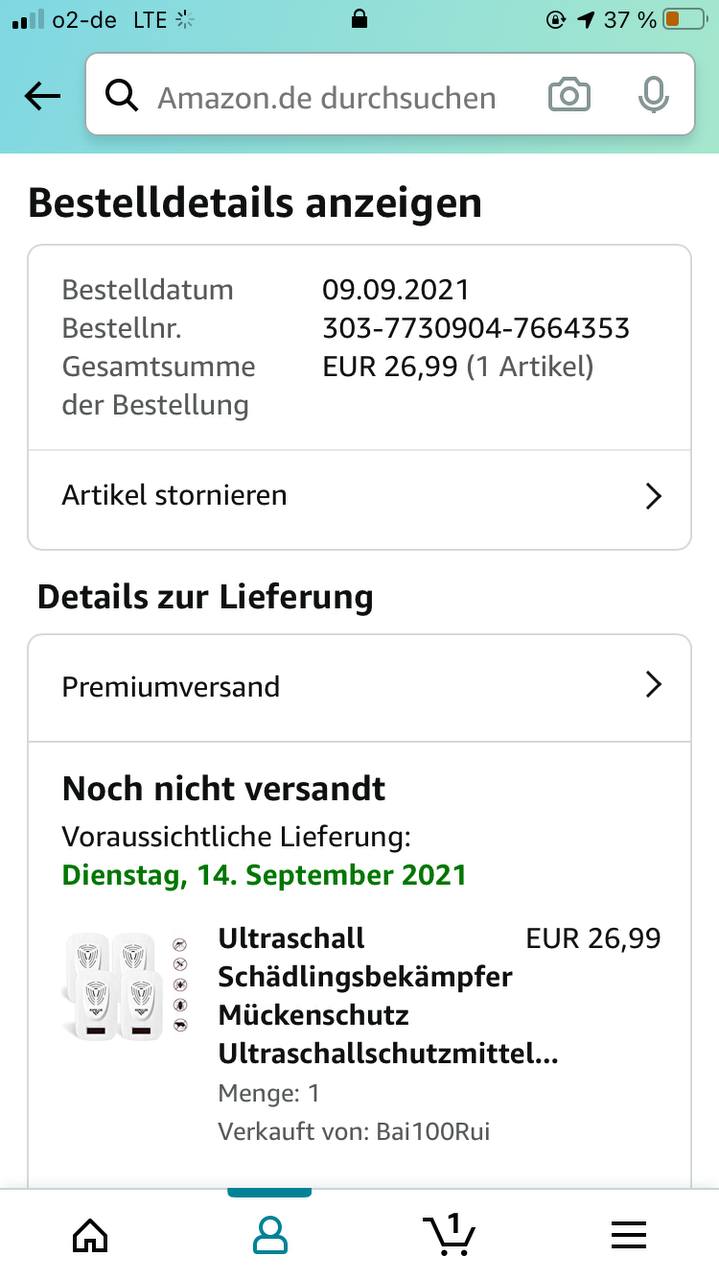Open the hamburger menu icon
Screen dimensions: 719x1280
[629, 1236]
